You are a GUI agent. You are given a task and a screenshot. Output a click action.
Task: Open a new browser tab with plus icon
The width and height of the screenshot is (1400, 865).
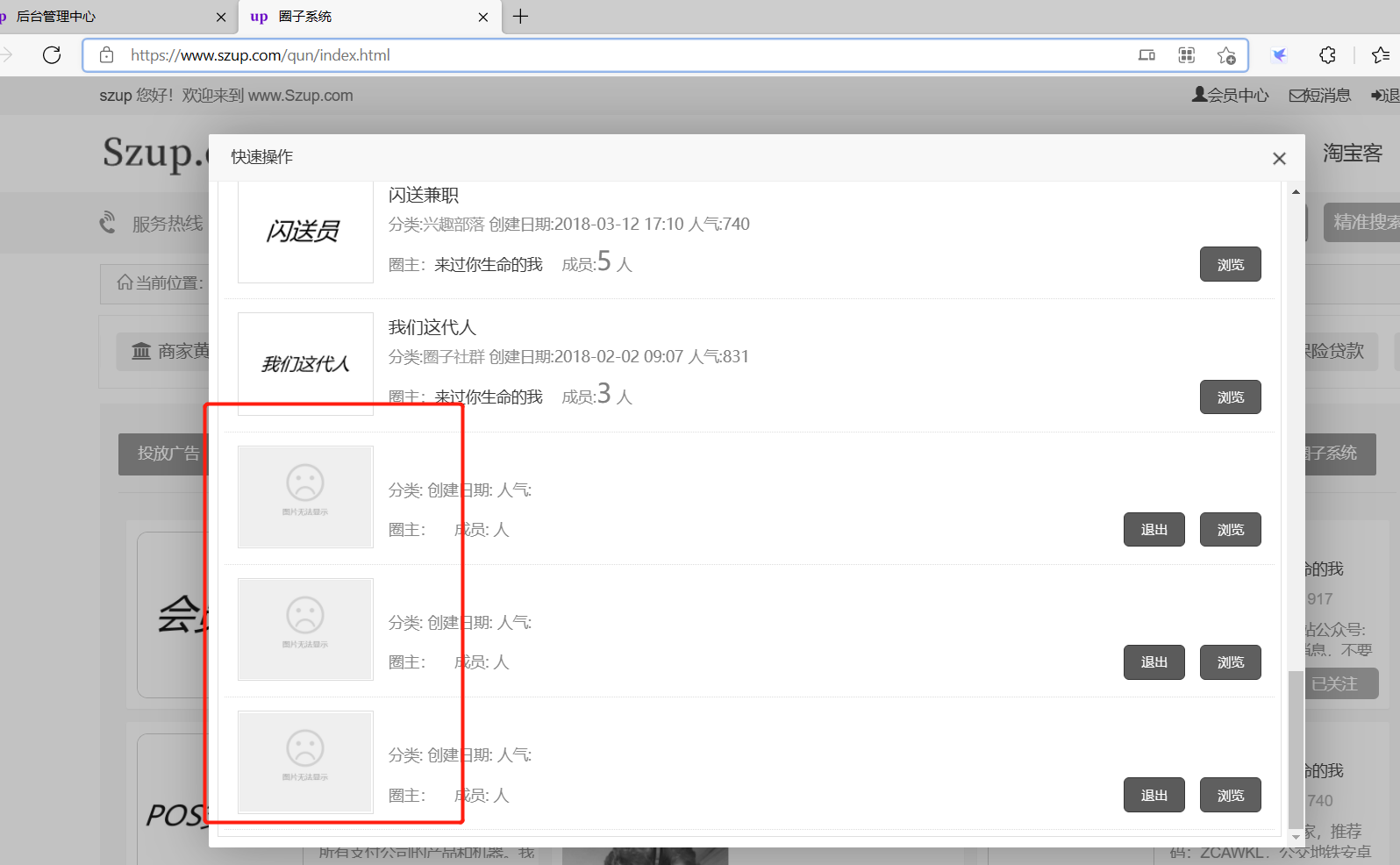[520, 17]
